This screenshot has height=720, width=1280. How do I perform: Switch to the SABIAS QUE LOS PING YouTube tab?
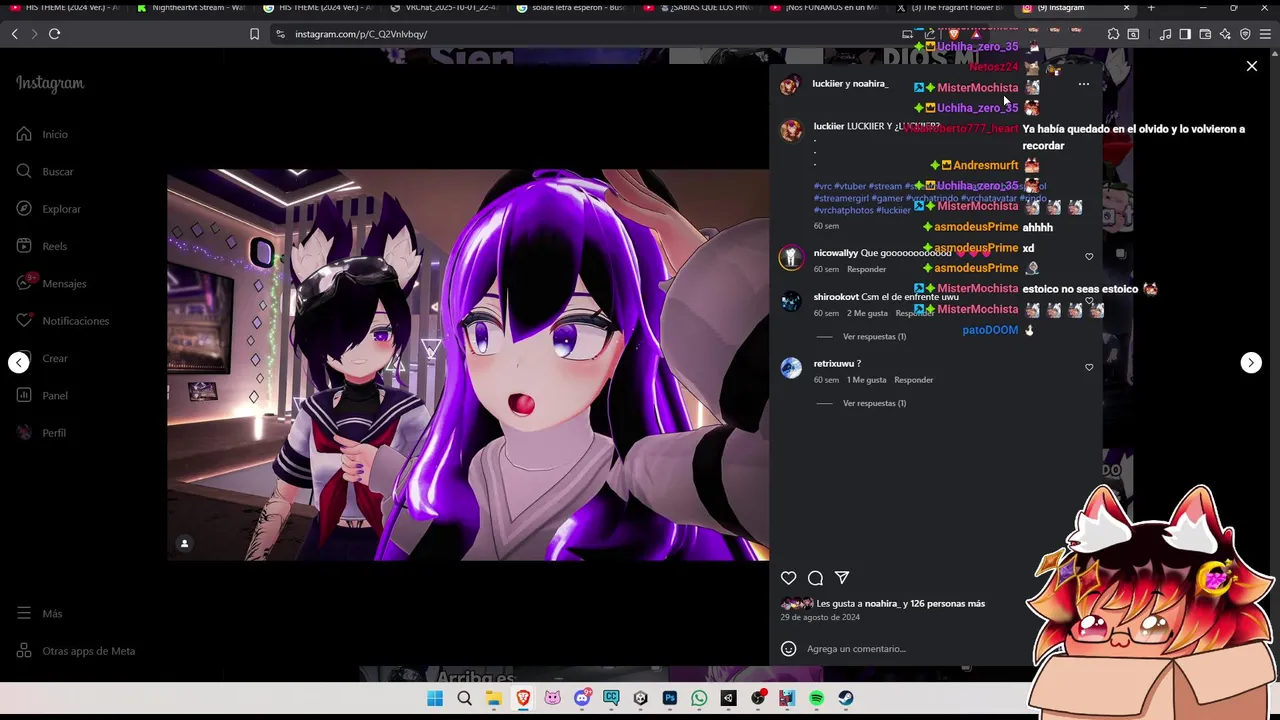[x=697, y=8]
